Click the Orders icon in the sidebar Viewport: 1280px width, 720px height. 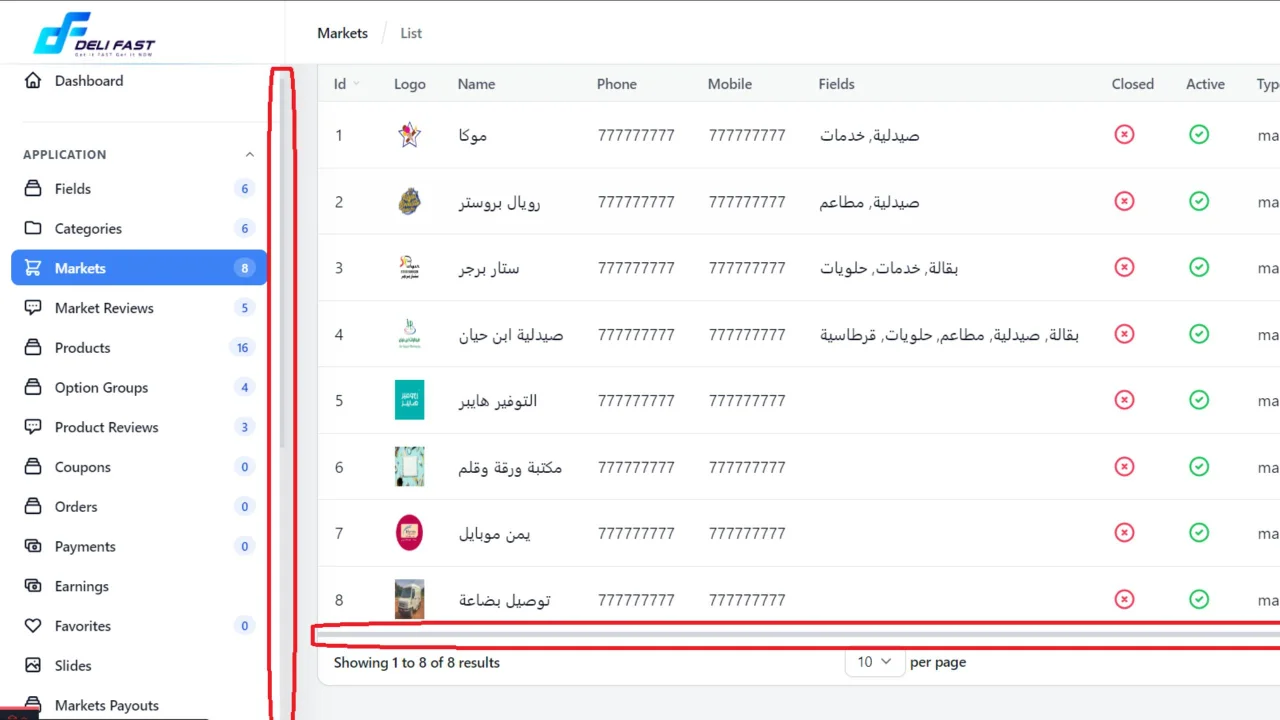pos(33,507)
